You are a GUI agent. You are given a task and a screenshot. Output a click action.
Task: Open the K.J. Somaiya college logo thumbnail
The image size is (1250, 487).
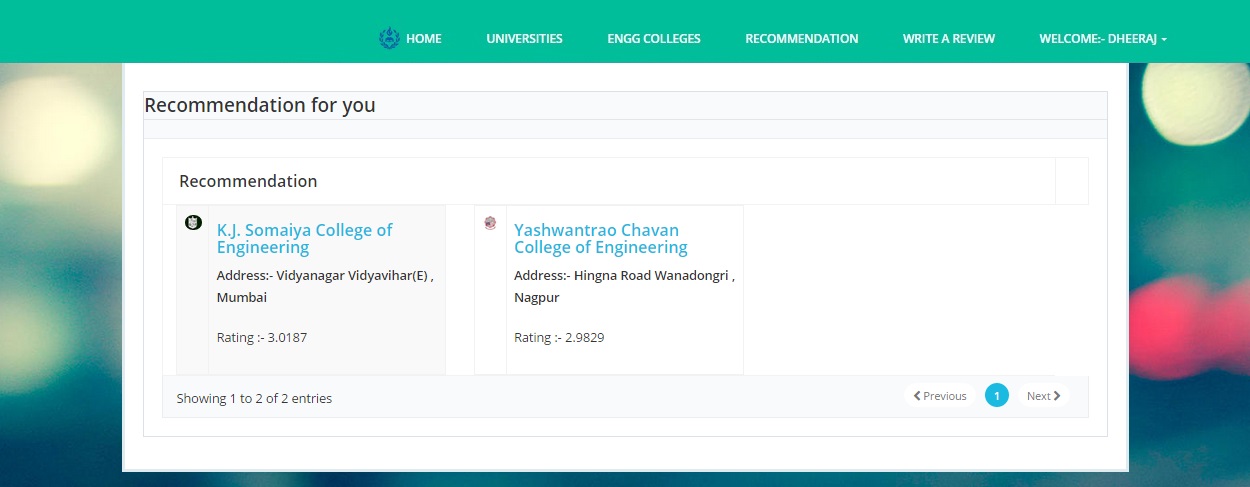coord(194,222)
